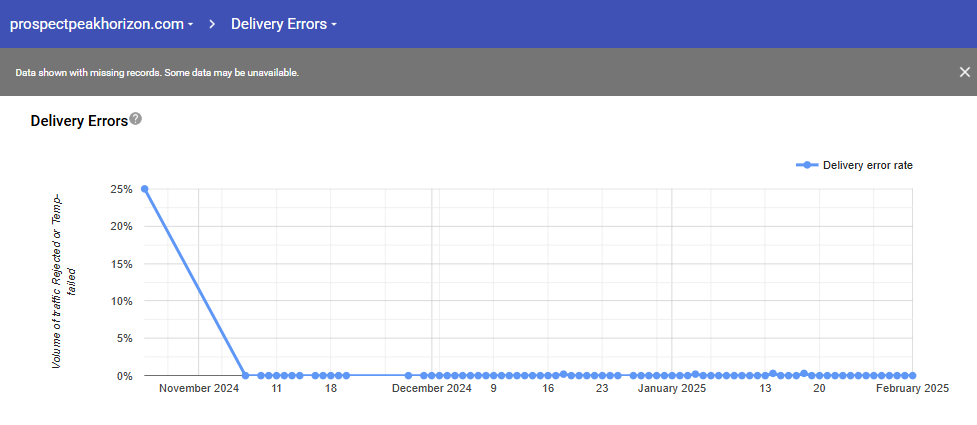Click the legend's blue line marker
This screenshot has height=425, width=977.
(807, 165)
